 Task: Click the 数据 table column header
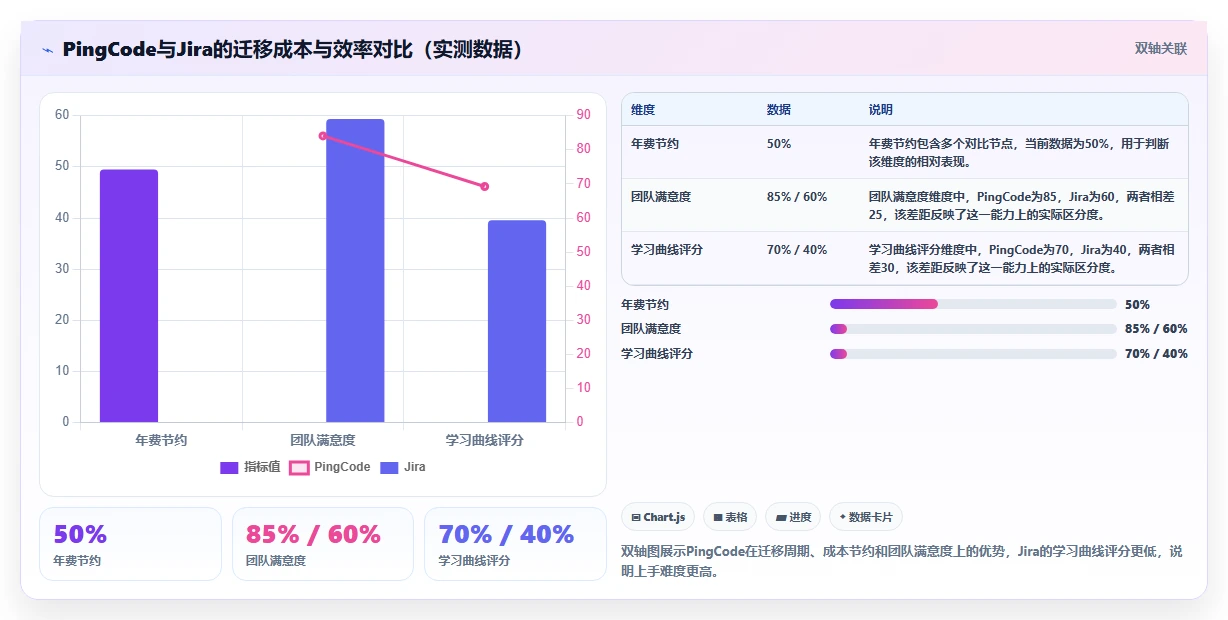(779, 110)
